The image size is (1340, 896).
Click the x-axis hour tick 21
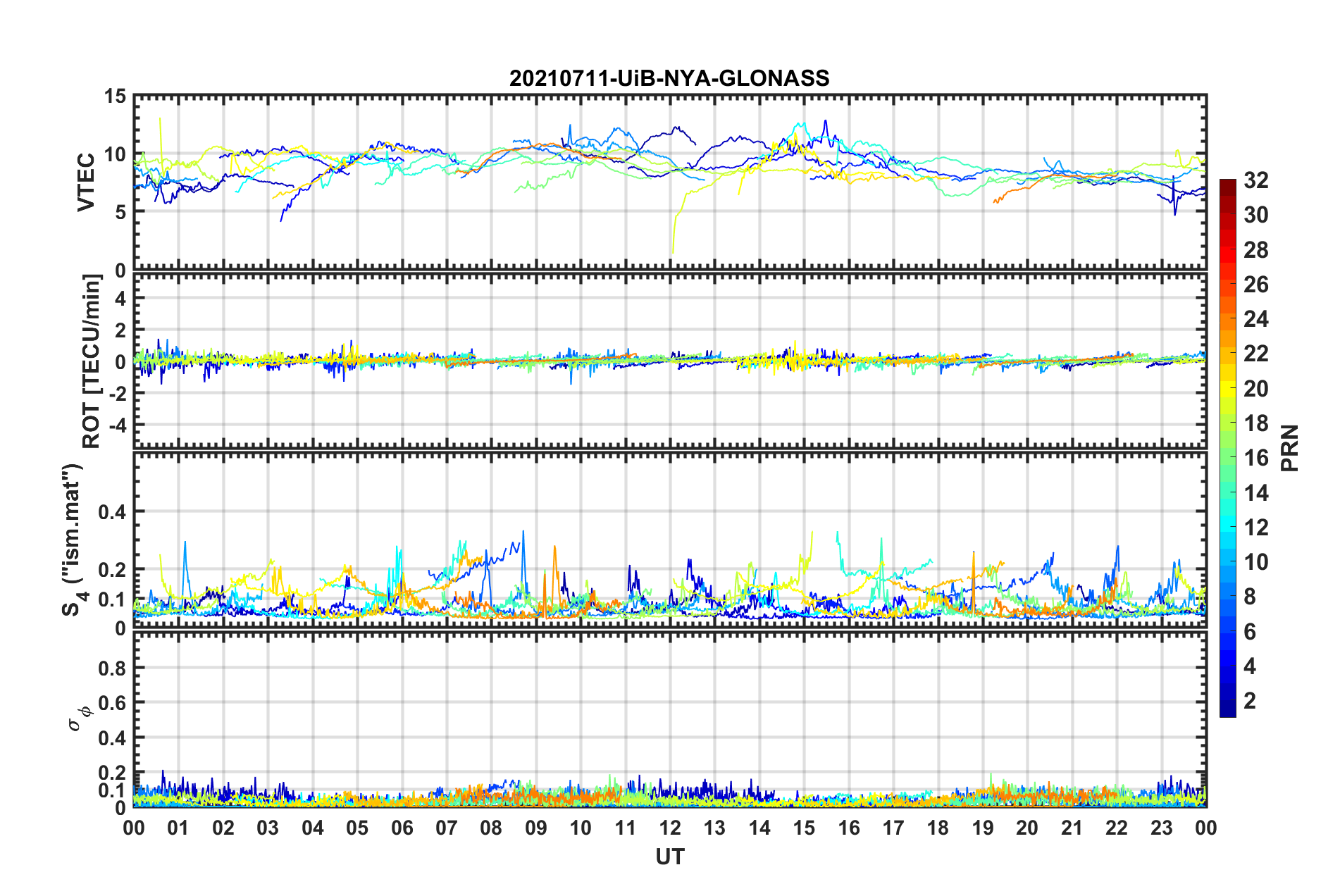point(1072,828)
